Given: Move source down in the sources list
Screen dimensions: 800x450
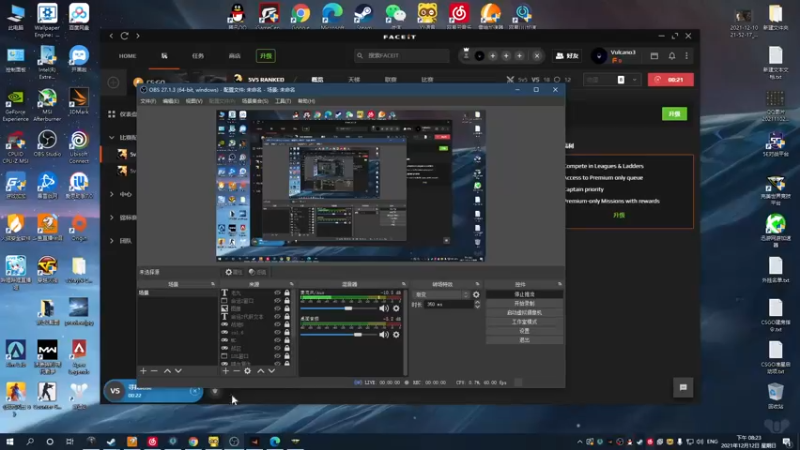Looking at the screenshot, I should pos(271,371).
